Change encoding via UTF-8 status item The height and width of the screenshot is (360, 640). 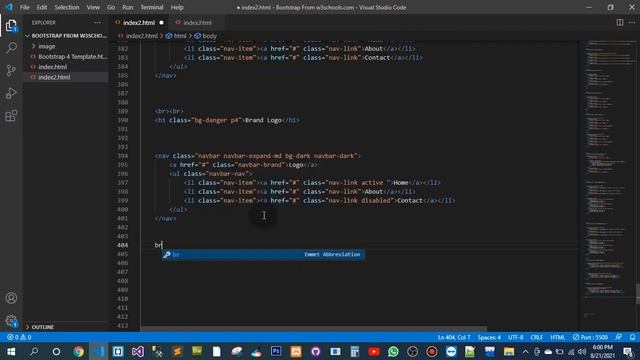pyautogui.click(x=516, y=337)
